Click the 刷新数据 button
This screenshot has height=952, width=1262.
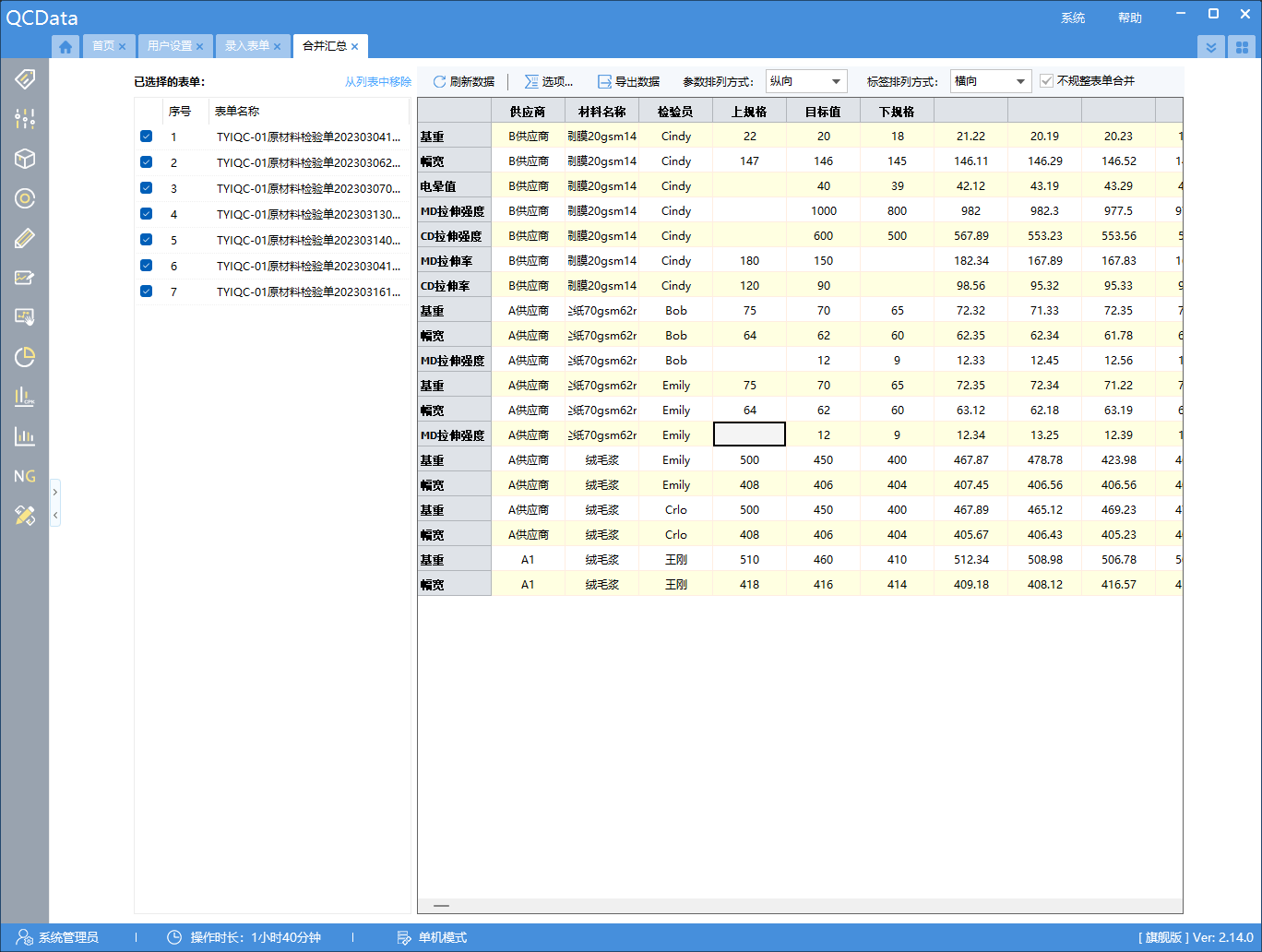(x=463, y=81)
